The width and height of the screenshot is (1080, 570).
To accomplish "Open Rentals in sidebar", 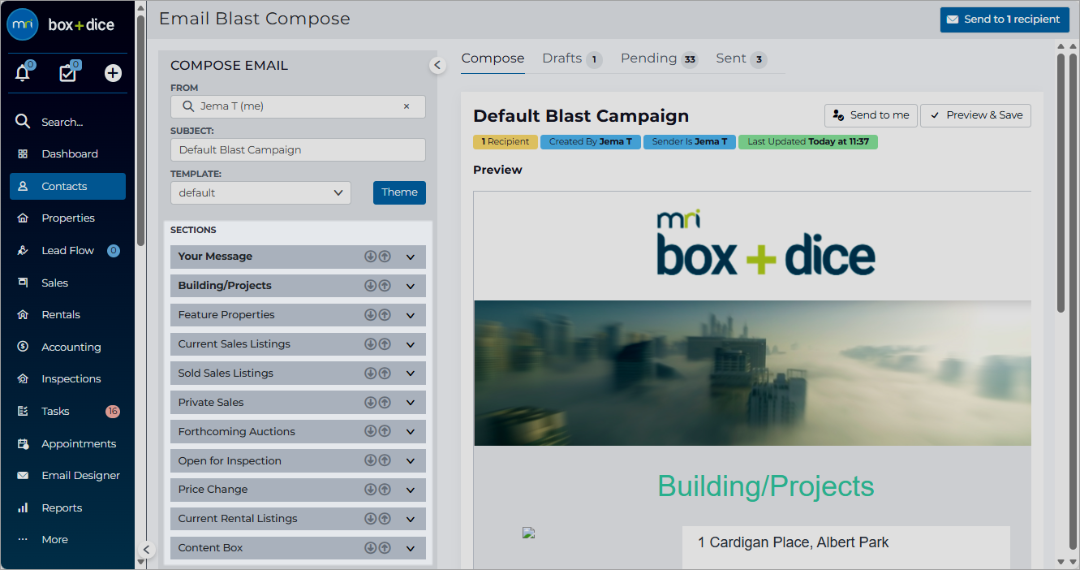I will (68, 315).
